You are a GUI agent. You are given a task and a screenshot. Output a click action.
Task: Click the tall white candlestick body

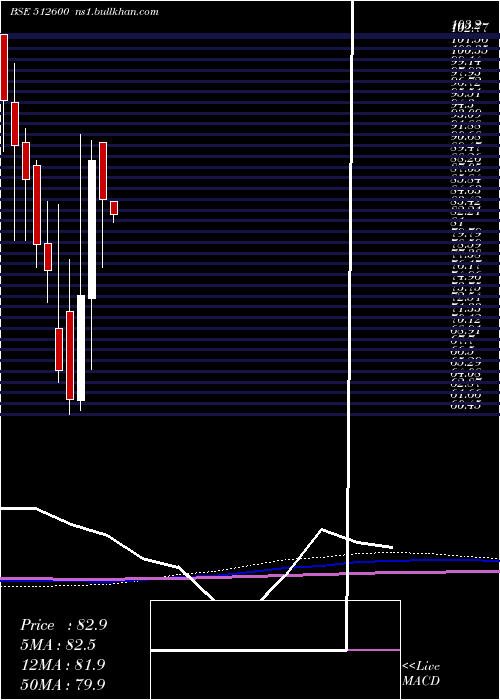point(92,229)
